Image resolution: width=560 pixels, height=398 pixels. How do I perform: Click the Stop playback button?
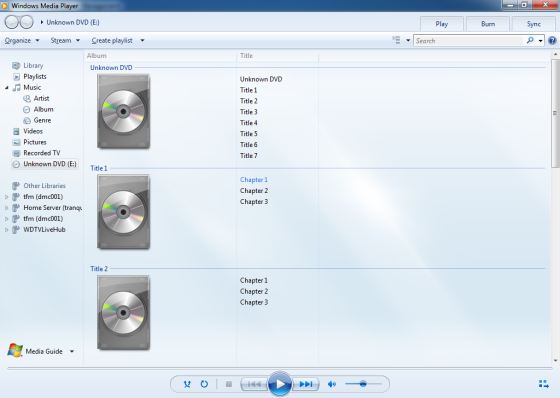[x=229, y=384]
